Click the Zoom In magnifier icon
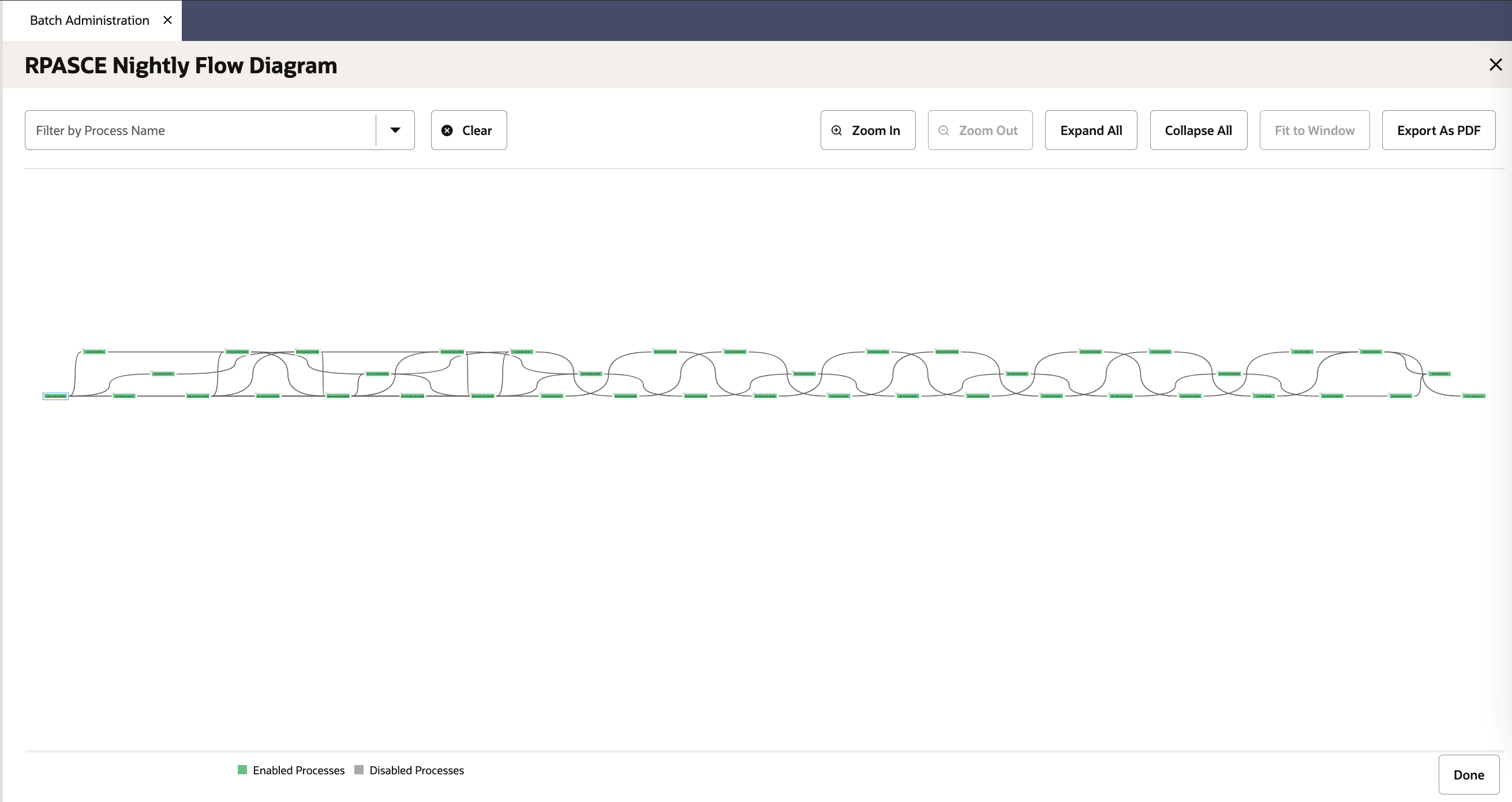Viewport: 1512px width, 802px height. point(836,130)
